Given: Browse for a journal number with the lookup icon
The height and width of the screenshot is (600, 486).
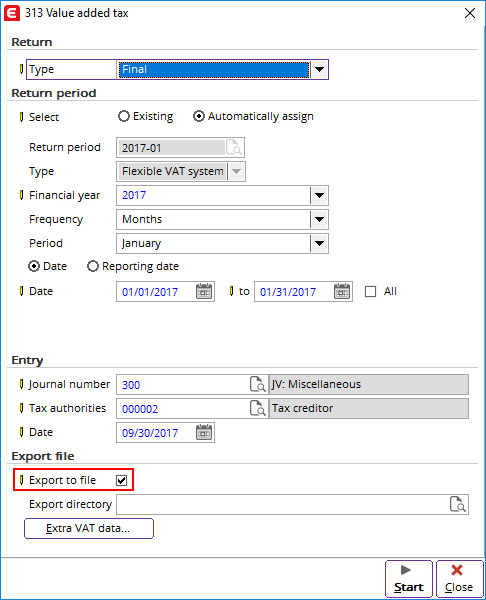Looking at the screenshot, I should coord(258,384).
